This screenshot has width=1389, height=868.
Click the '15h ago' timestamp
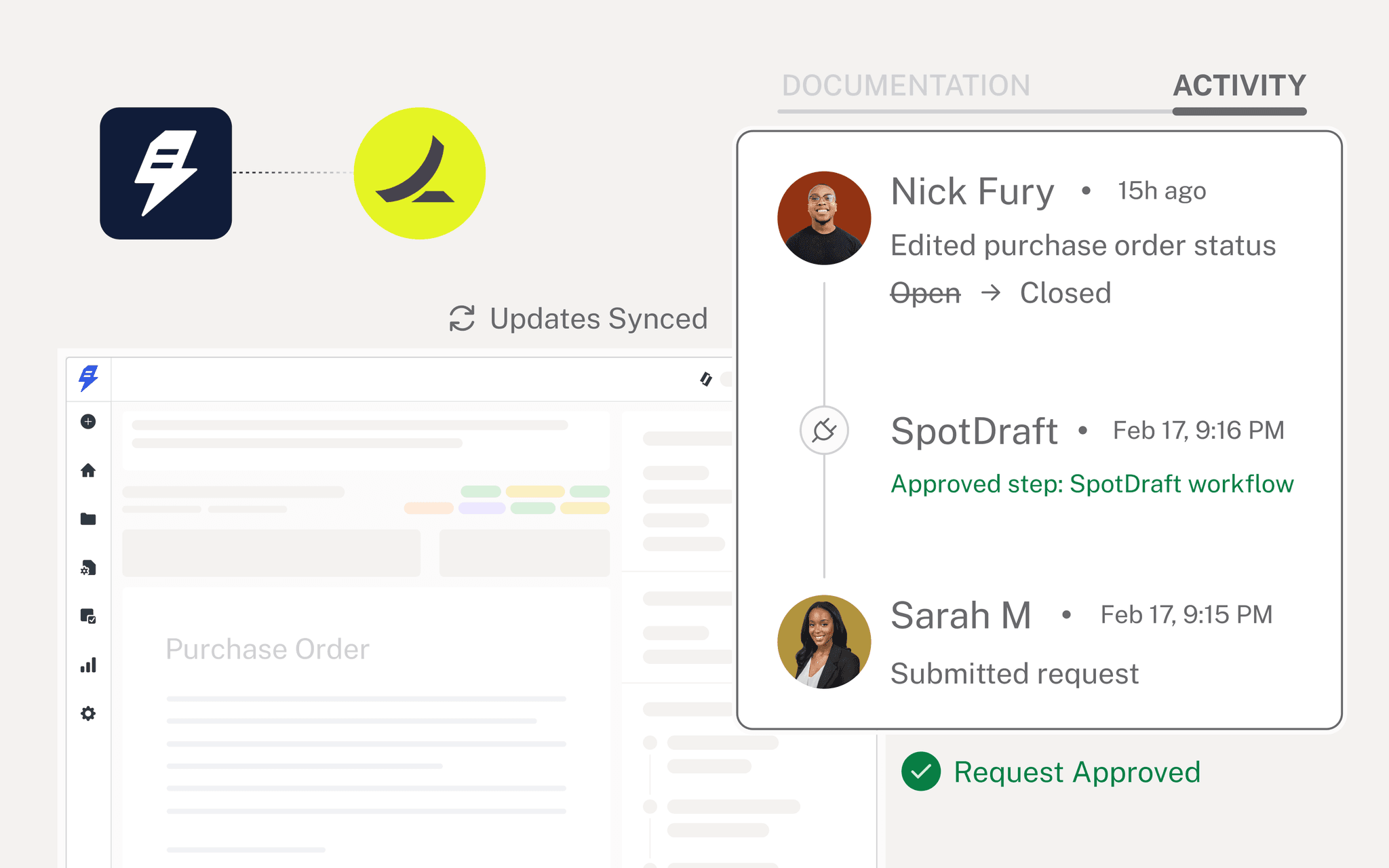[1162, 191]
